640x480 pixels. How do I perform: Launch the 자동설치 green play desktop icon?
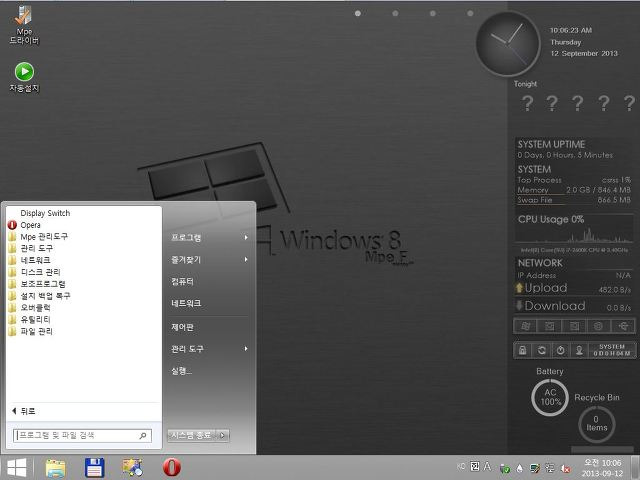pos(24,77)
